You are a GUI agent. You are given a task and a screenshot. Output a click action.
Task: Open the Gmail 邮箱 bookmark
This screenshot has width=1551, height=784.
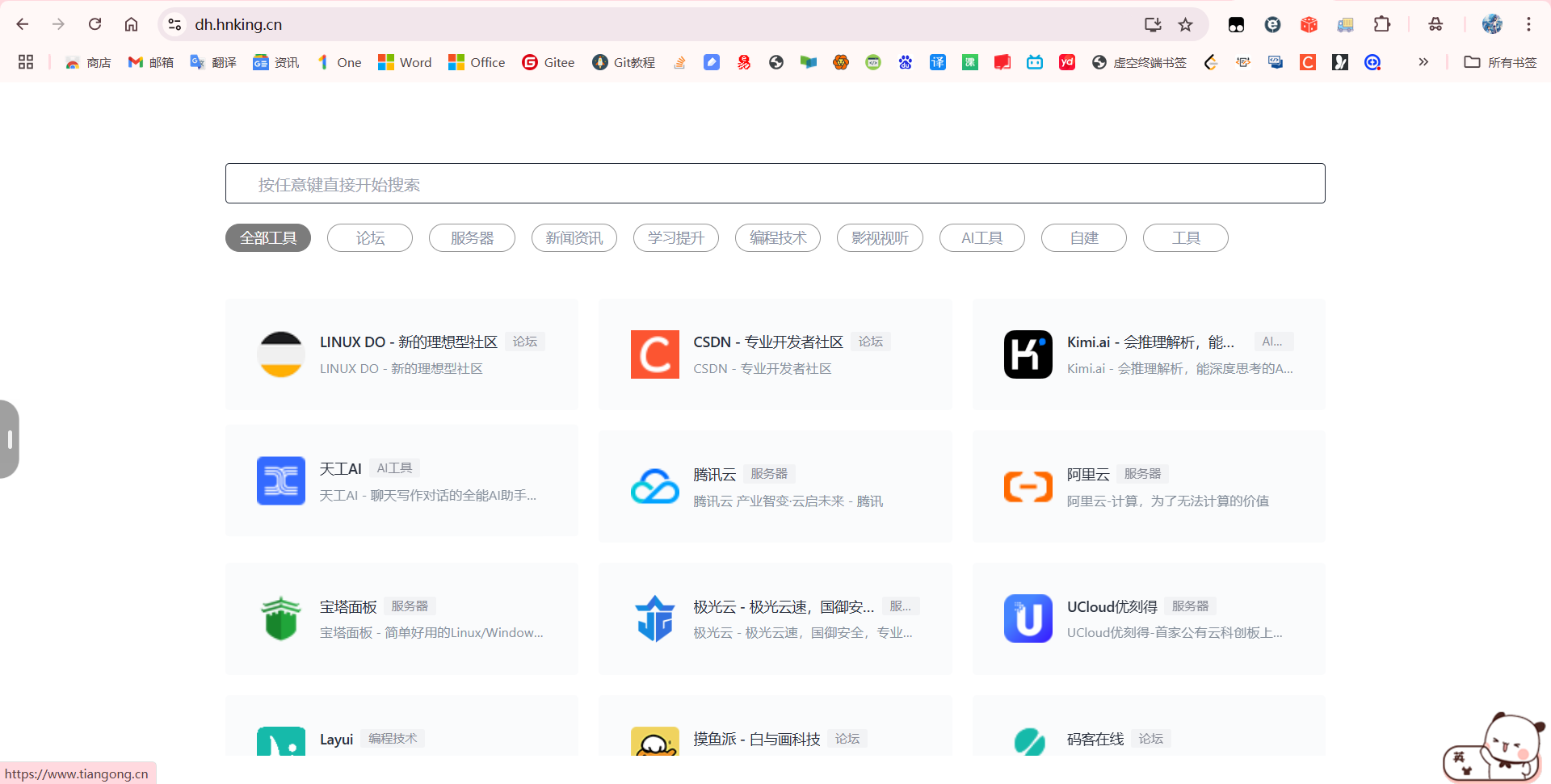click(x=151, y=62)
